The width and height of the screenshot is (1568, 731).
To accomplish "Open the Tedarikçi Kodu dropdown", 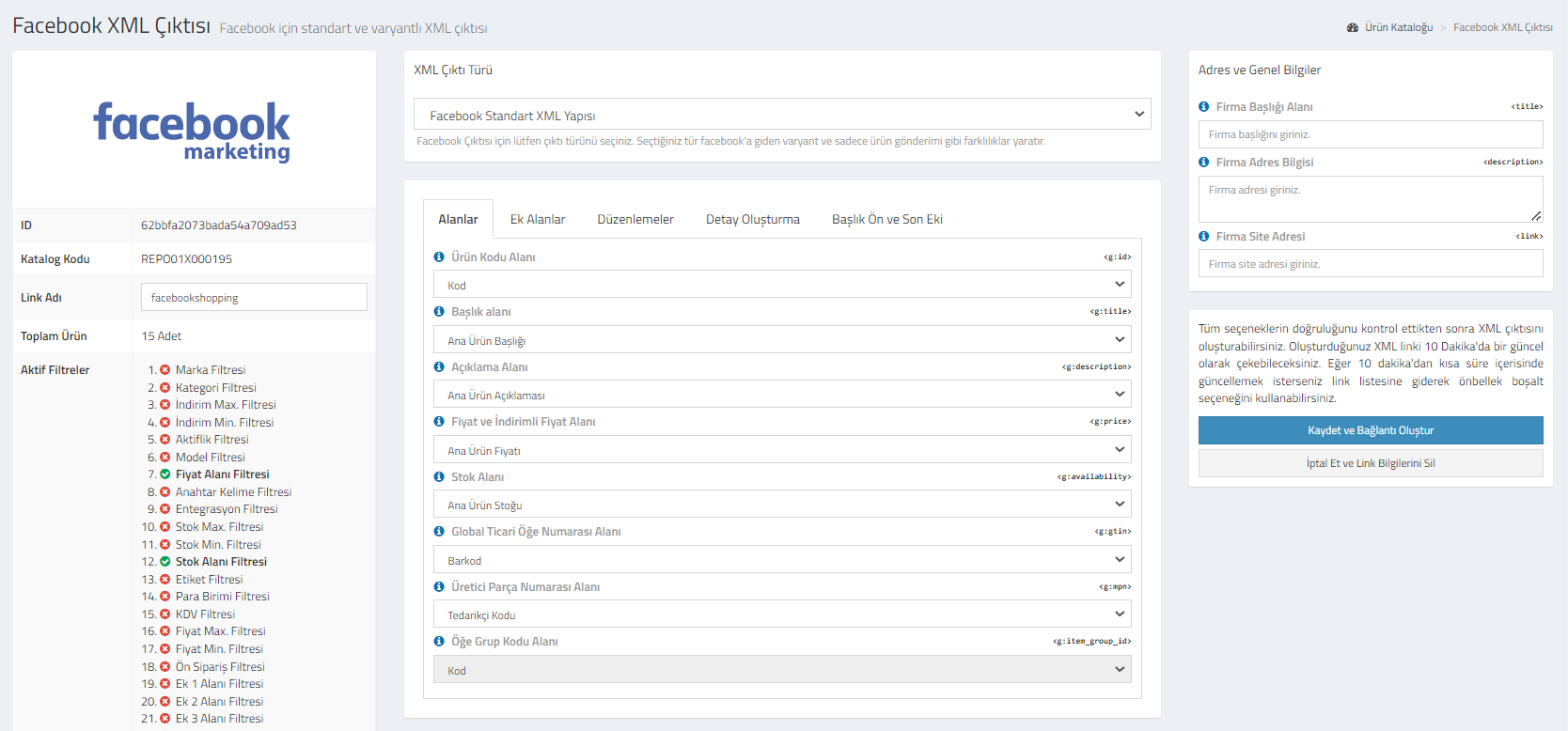I will point(782,614).
